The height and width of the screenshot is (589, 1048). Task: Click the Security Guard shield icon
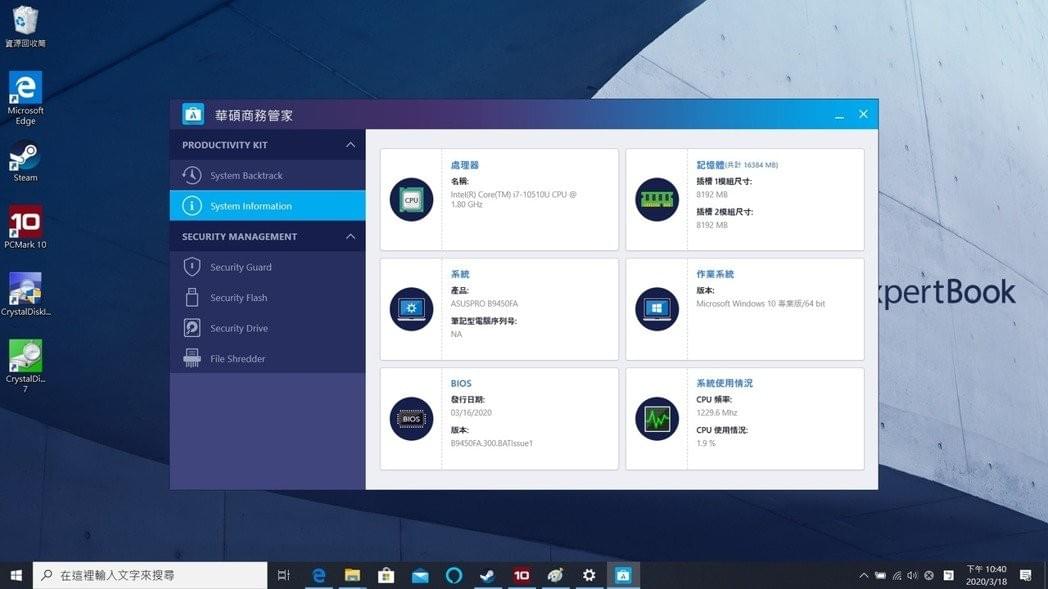pyautogui.click(x=192, y=267)
